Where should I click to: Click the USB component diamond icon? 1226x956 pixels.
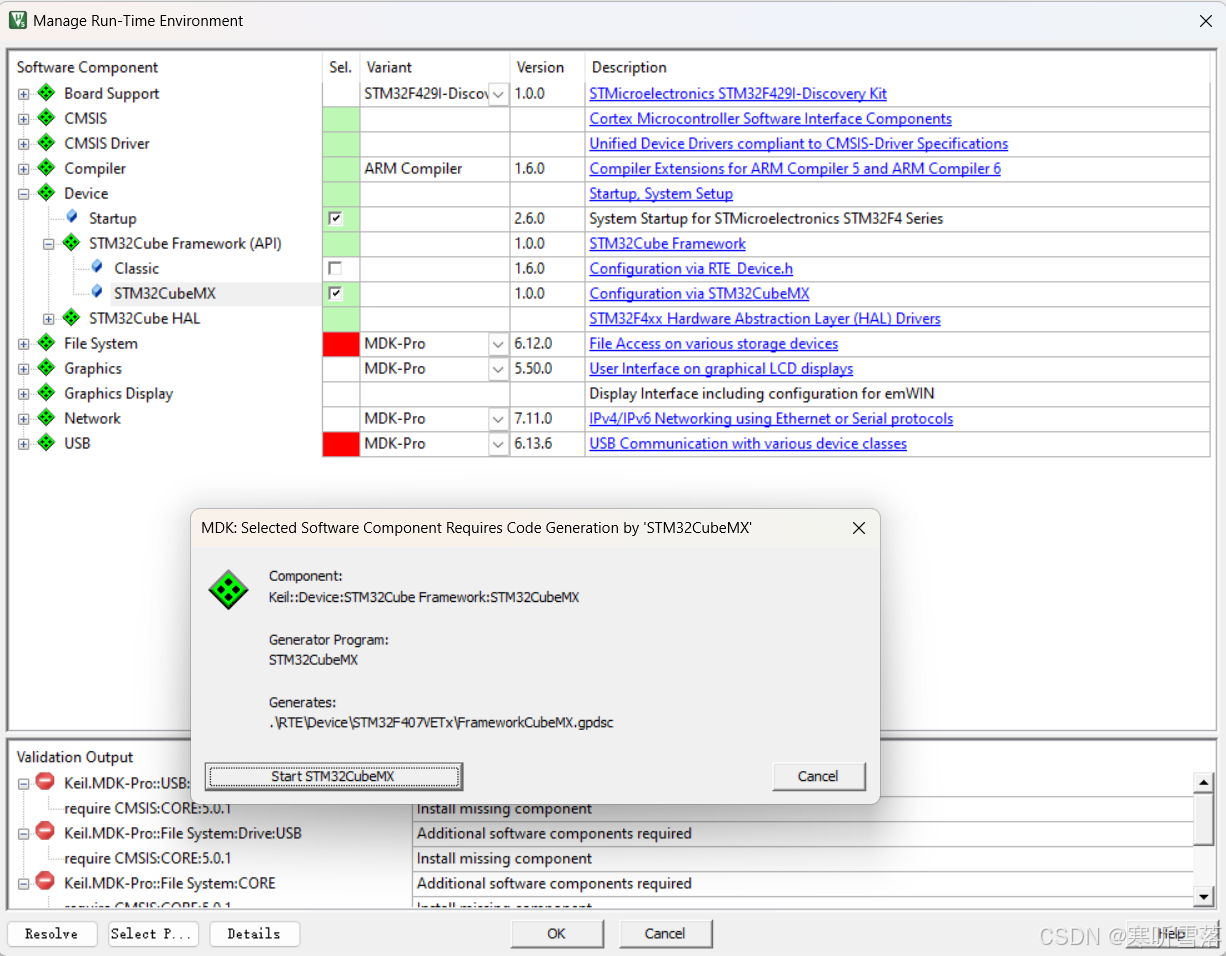[x=46, y=443]
